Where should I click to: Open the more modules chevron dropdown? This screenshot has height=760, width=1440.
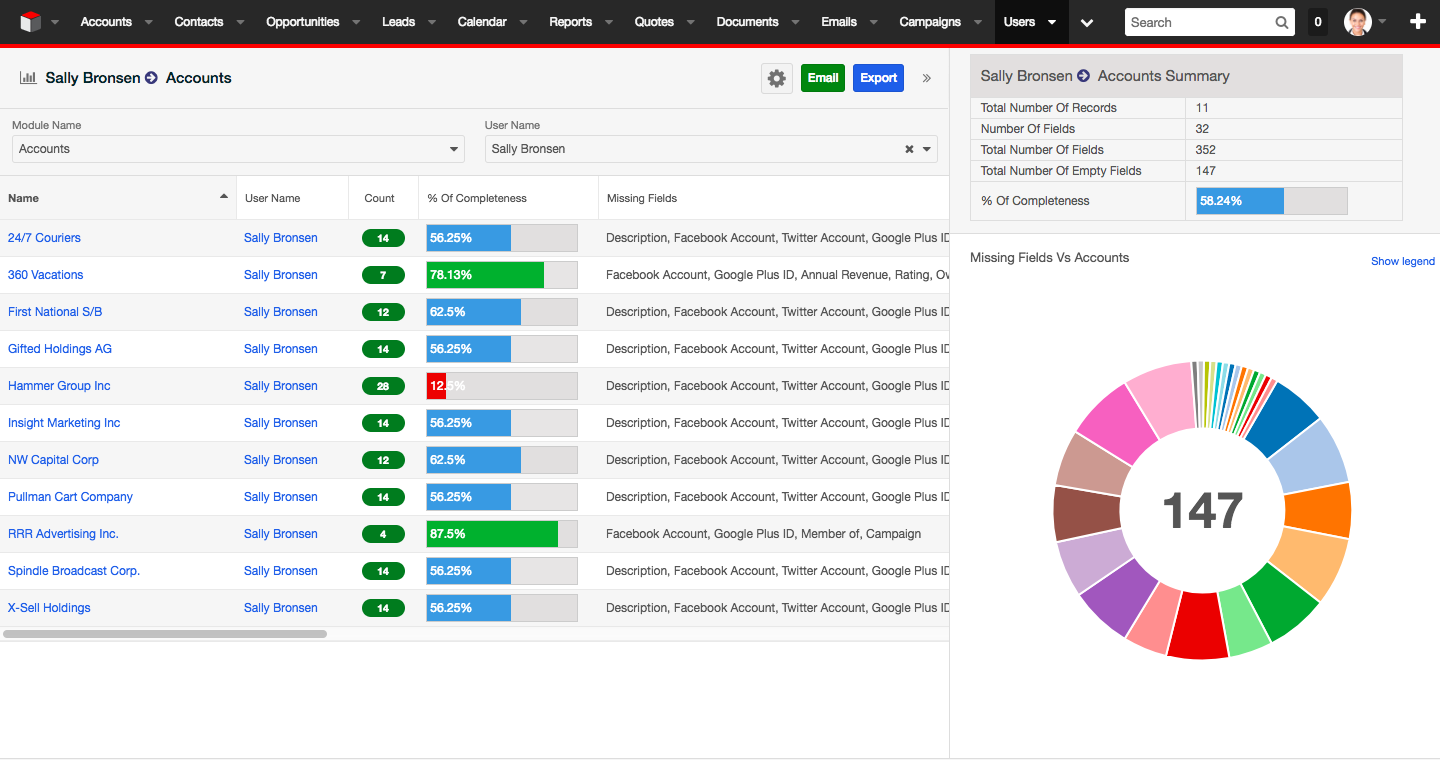(x=1087, y=22)
